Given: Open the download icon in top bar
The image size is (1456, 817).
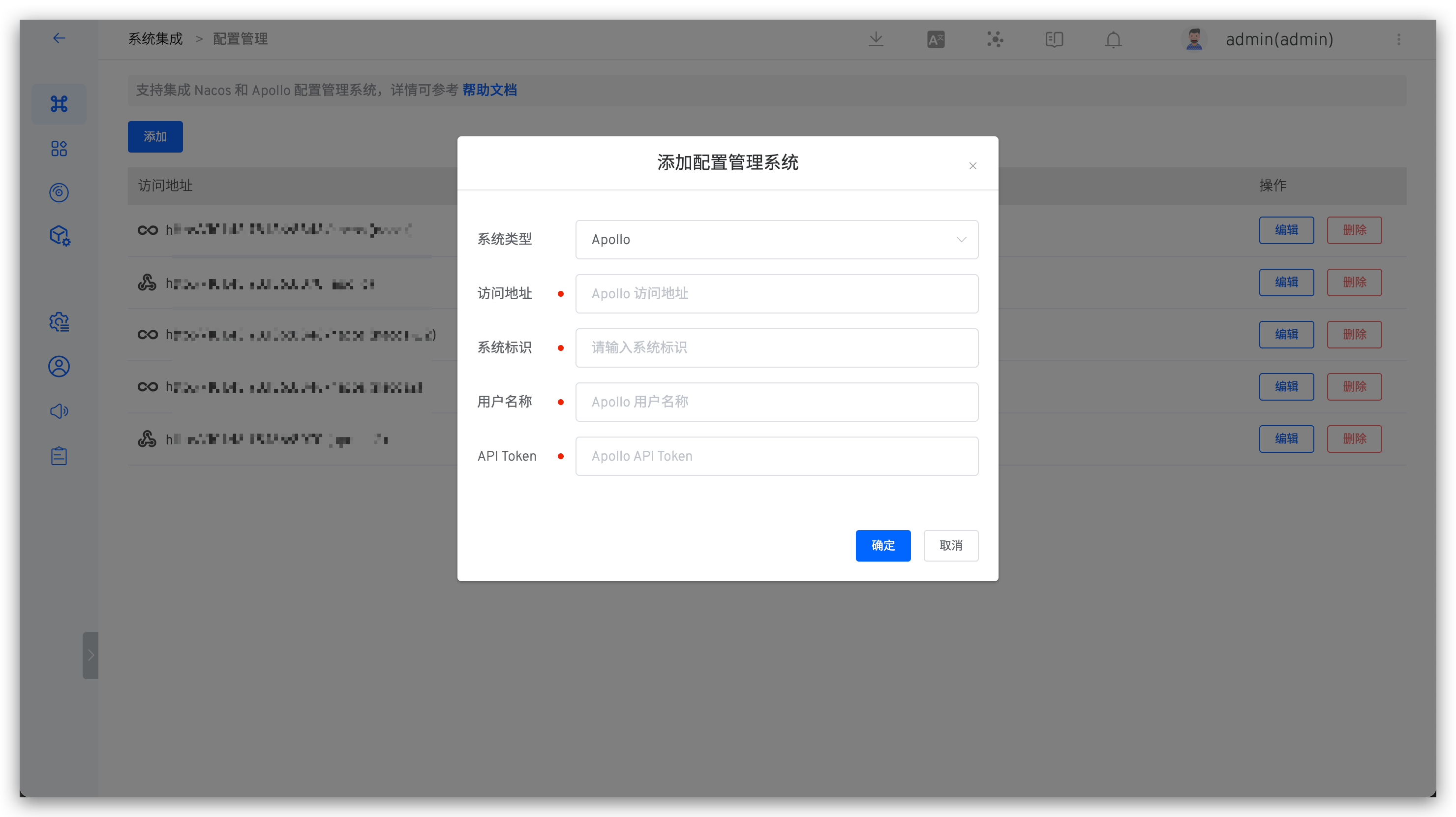Looking at the screenshot, I should point(876,39).
